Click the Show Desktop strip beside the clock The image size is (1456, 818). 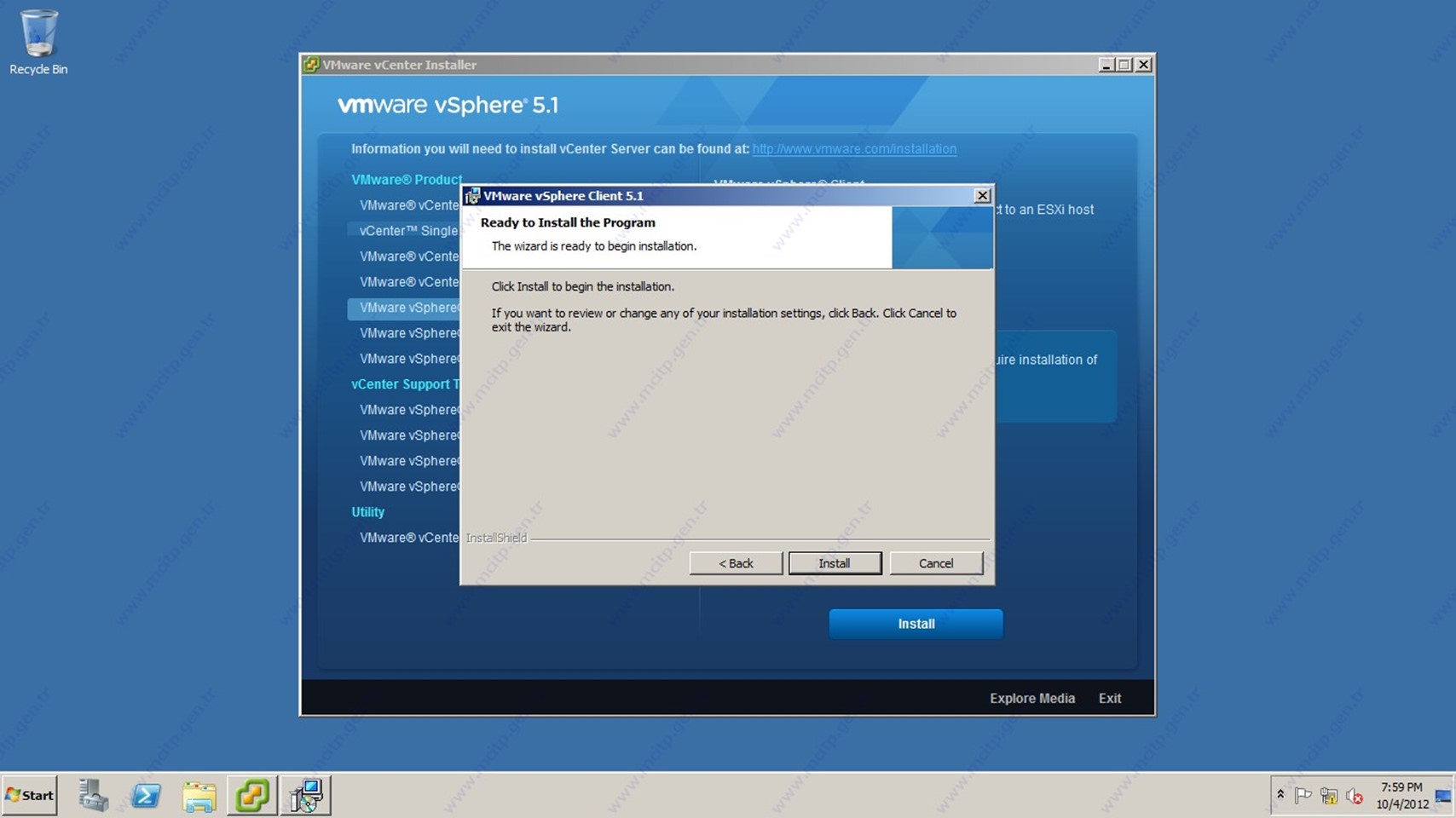point(1443,796)
